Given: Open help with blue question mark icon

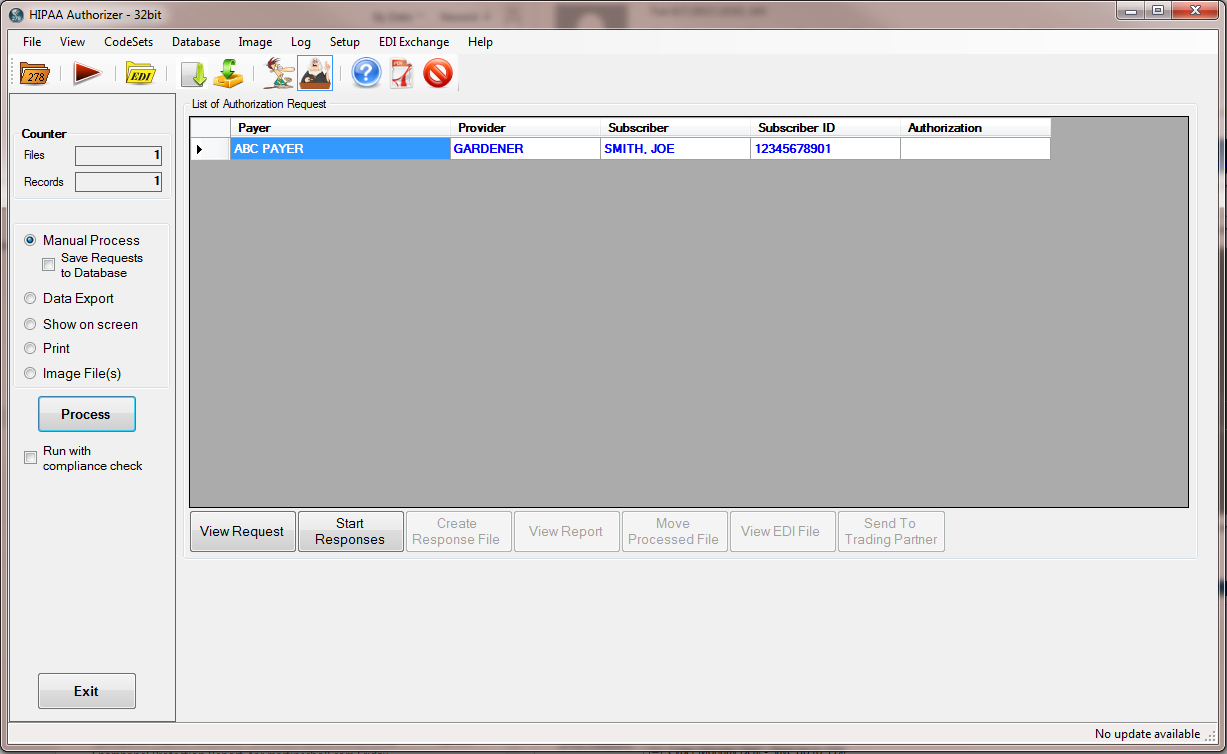Looking at the screenshot, I should [366, 74].
